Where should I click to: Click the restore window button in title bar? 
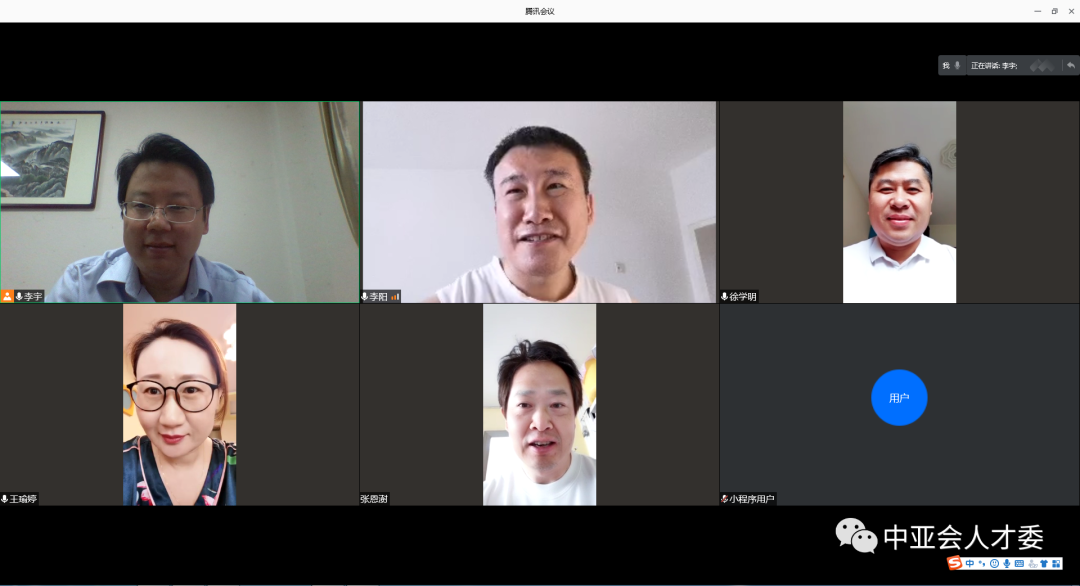tap(1054, 11)
